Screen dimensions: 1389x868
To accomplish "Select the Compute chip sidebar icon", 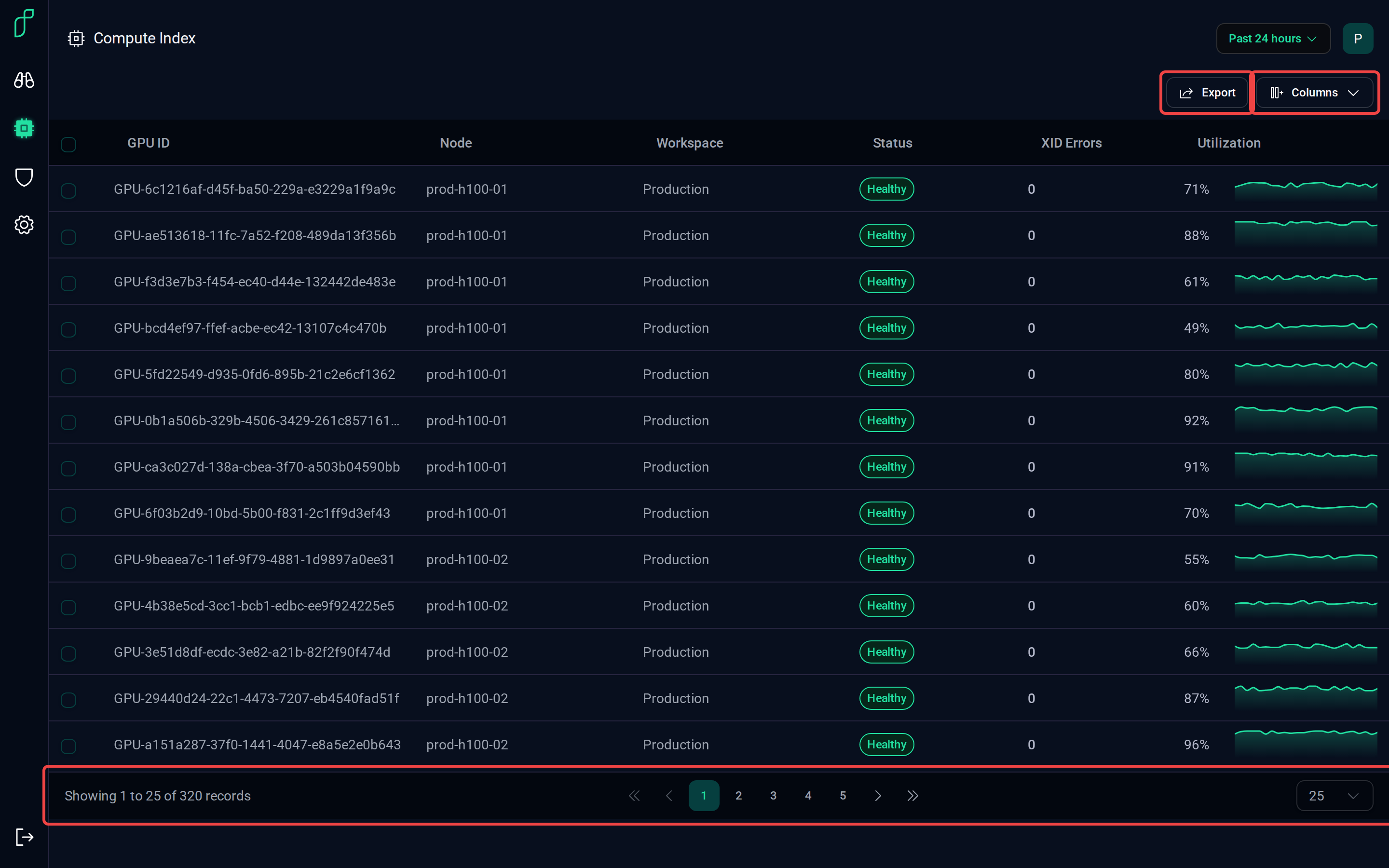I will point(24,128).
